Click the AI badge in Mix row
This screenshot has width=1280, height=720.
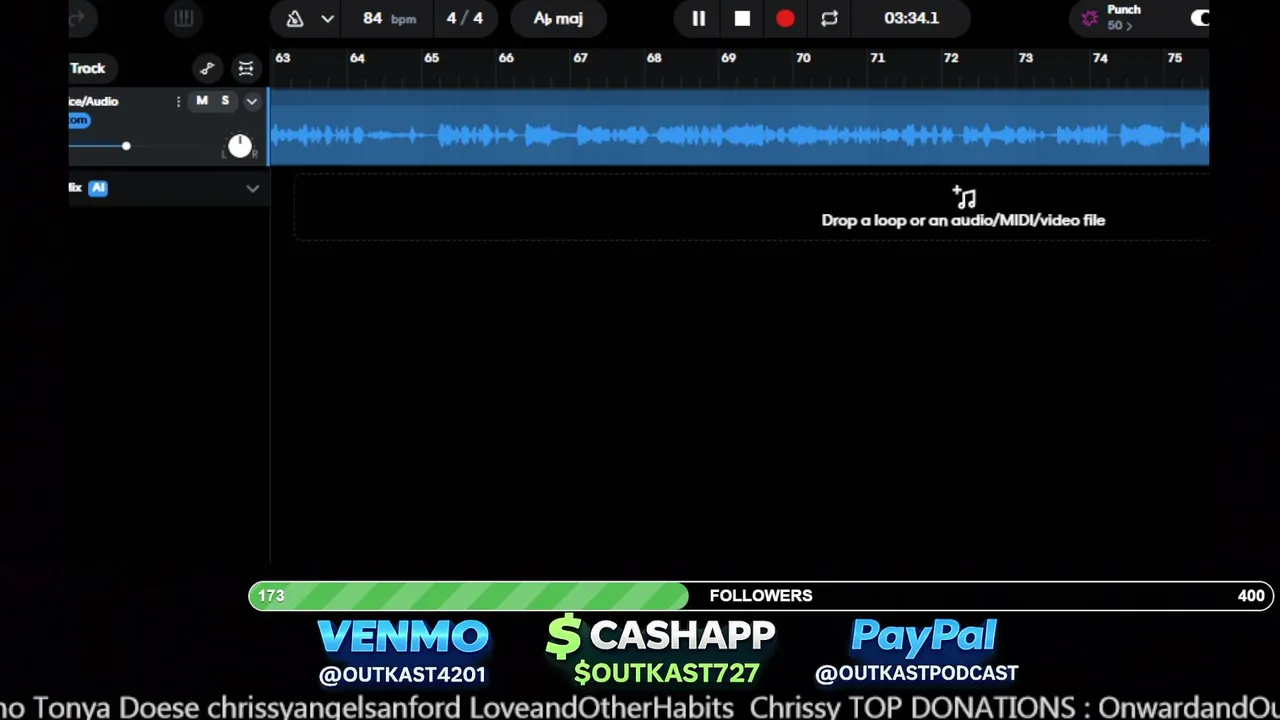(97, 188)
